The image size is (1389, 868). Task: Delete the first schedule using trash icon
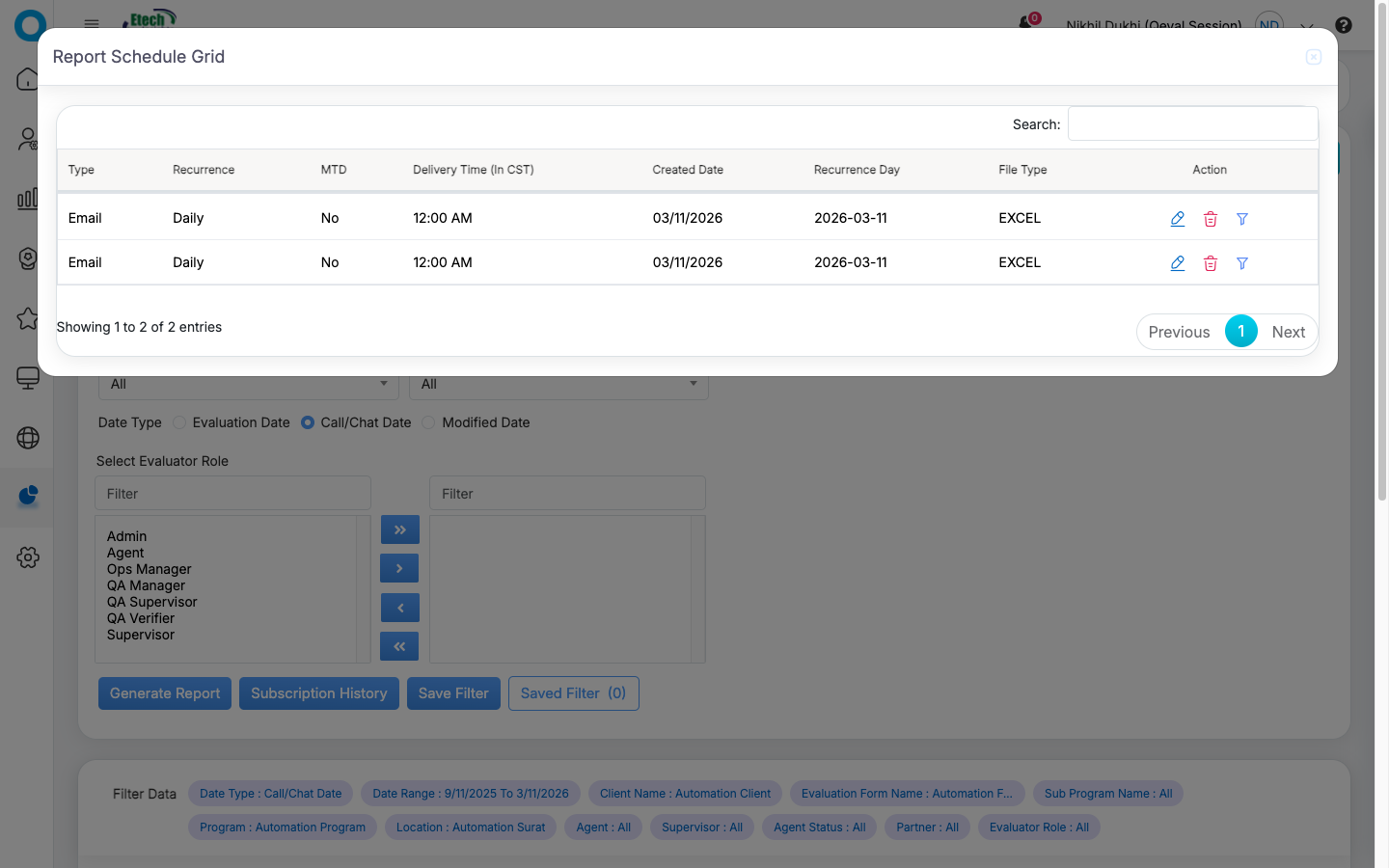point(1210,219)
